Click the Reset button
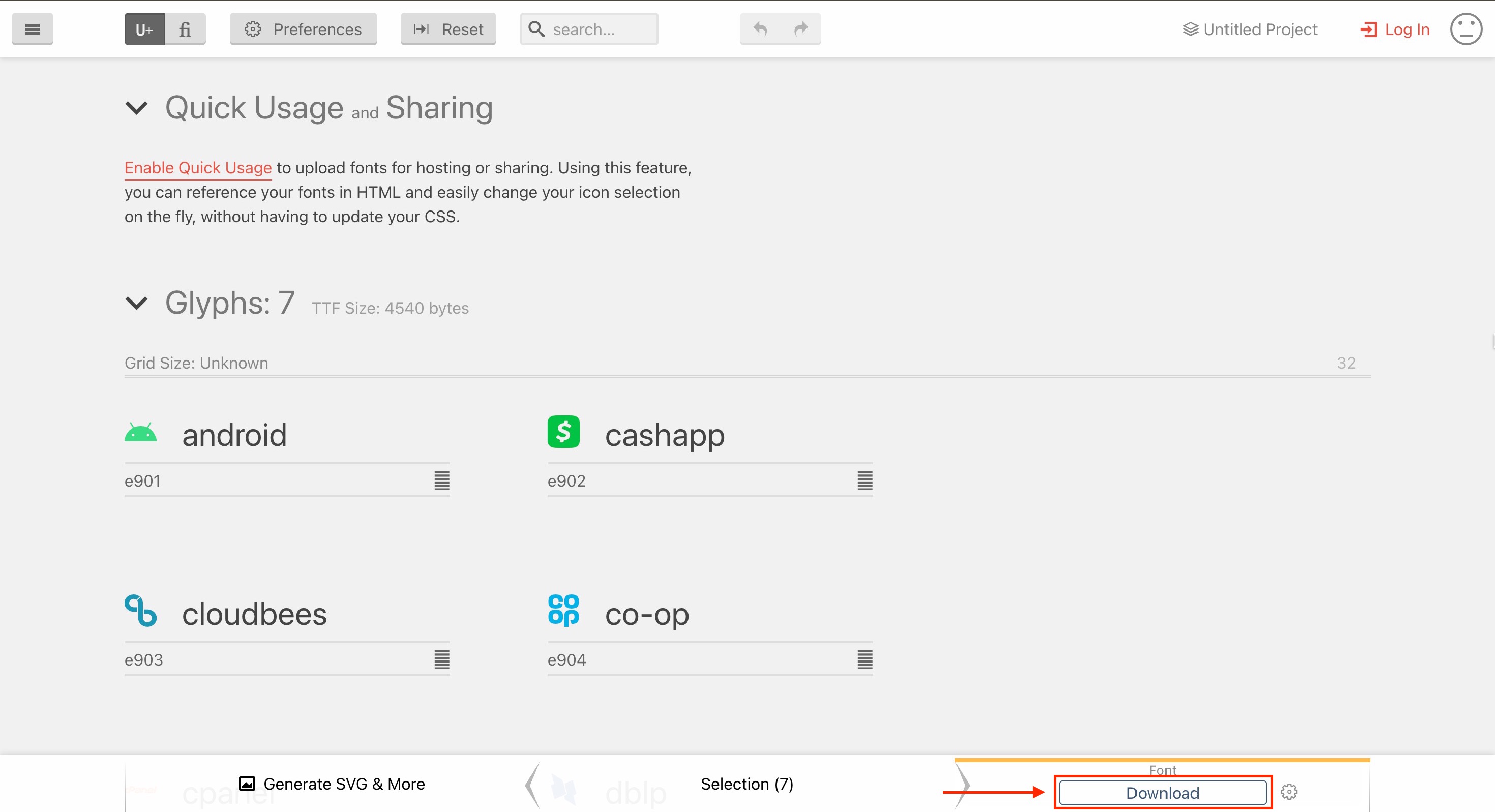 pos(448,29)
